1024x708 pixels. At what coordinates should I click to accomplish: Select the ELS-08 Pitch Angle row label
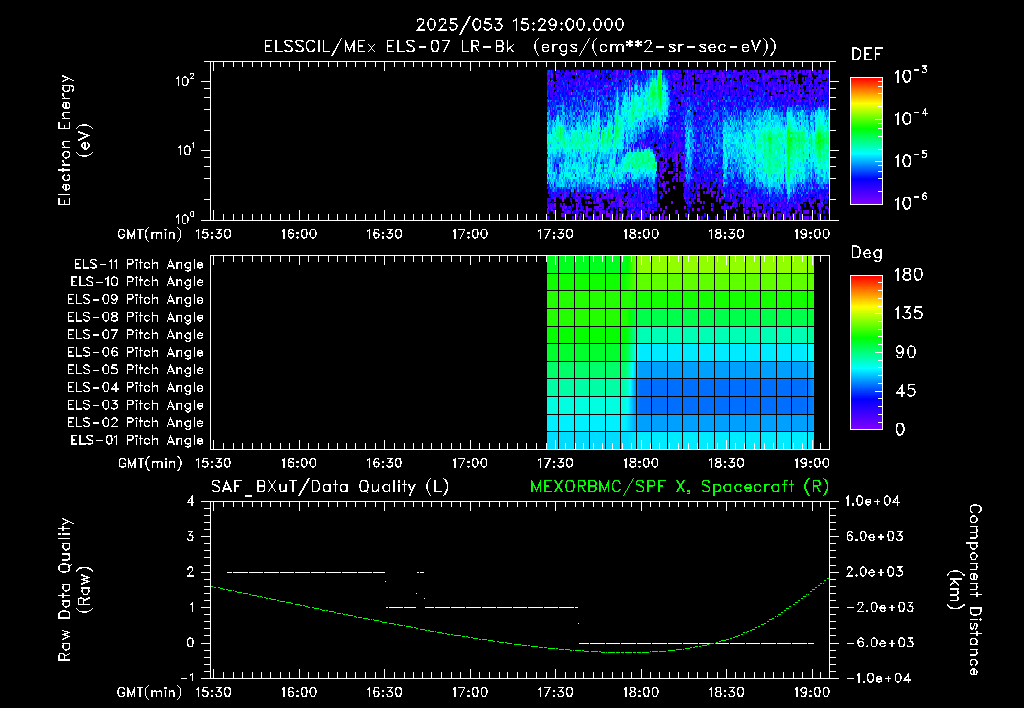point(136,317)
